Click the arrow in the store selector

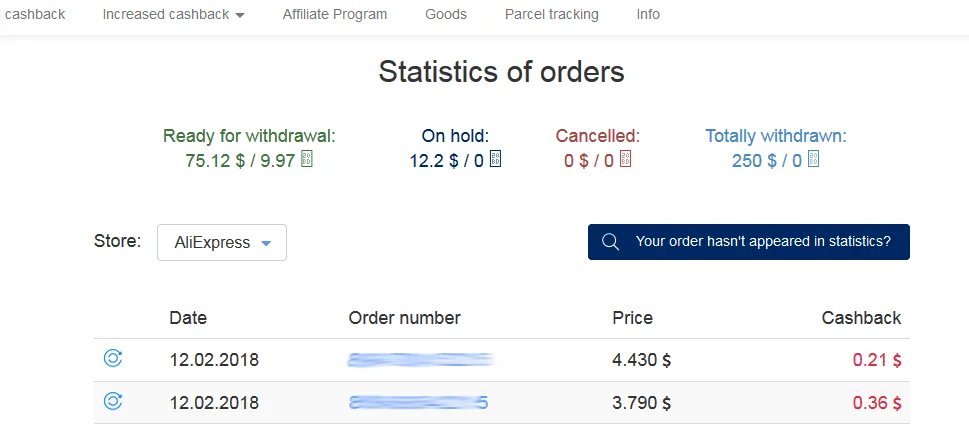pyautogui.click(x=266, y=243)
